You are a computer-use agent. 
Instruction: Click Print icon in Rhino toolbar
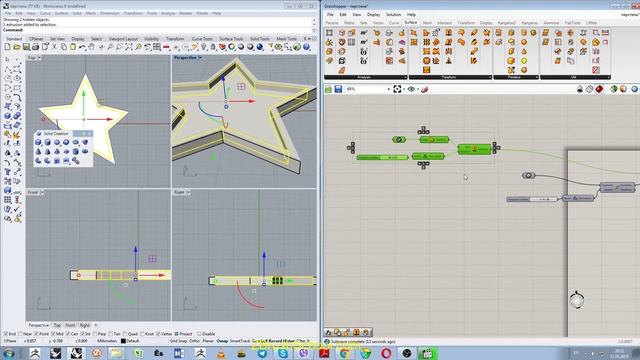(36, 47)
